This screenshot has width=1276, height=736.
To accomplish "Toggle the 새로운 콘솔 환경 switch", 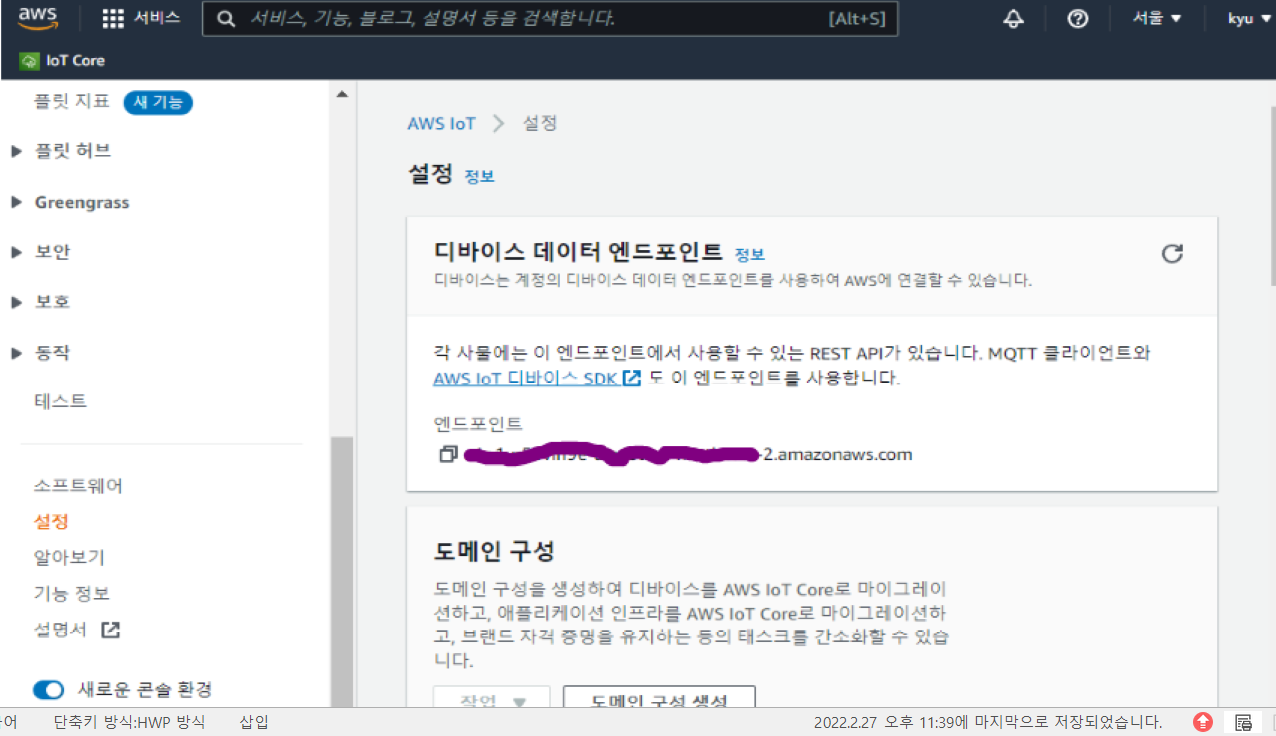I will [x=48, y=690].
